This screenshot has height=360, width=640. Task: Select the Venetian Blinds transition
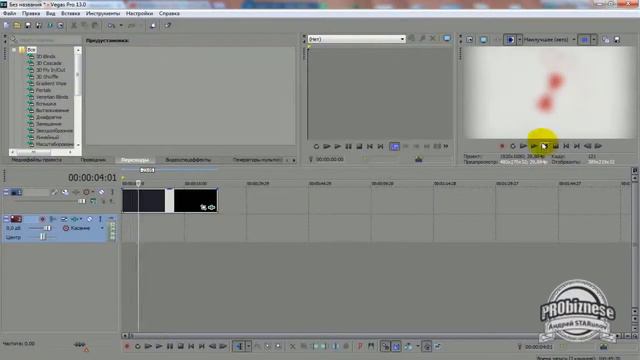(52, 97)
